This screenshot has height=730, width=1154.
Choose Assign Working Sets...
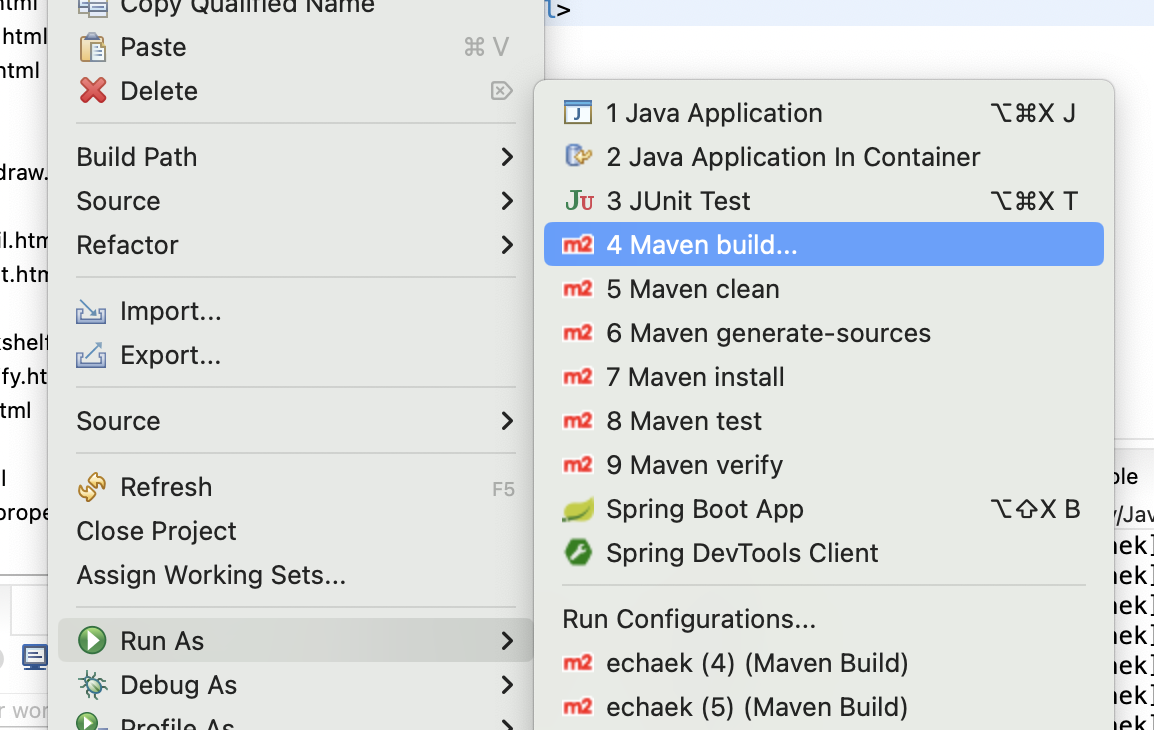tap(295, 575)
